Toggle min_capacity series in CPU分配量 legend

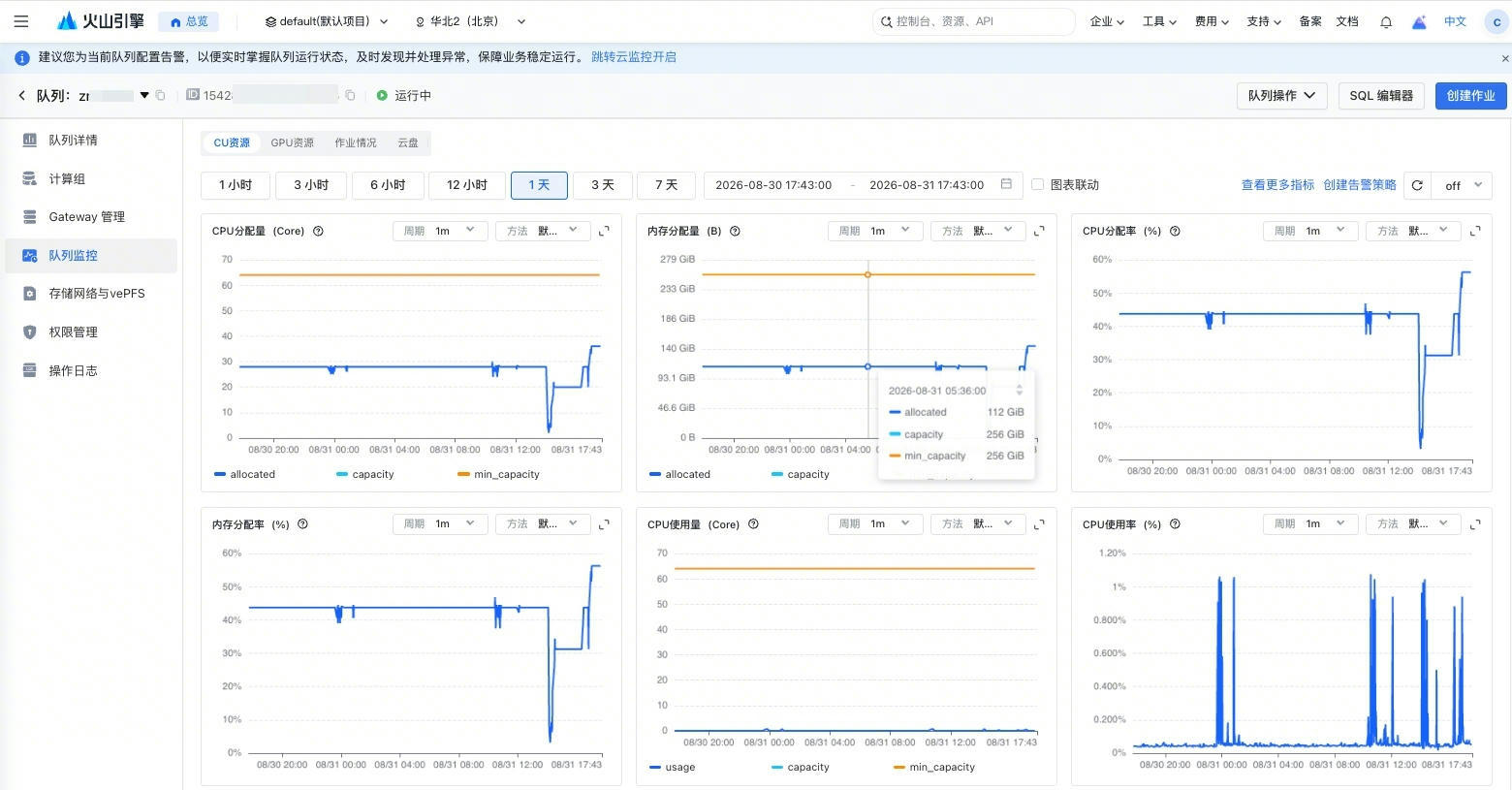tap(498, 474)
